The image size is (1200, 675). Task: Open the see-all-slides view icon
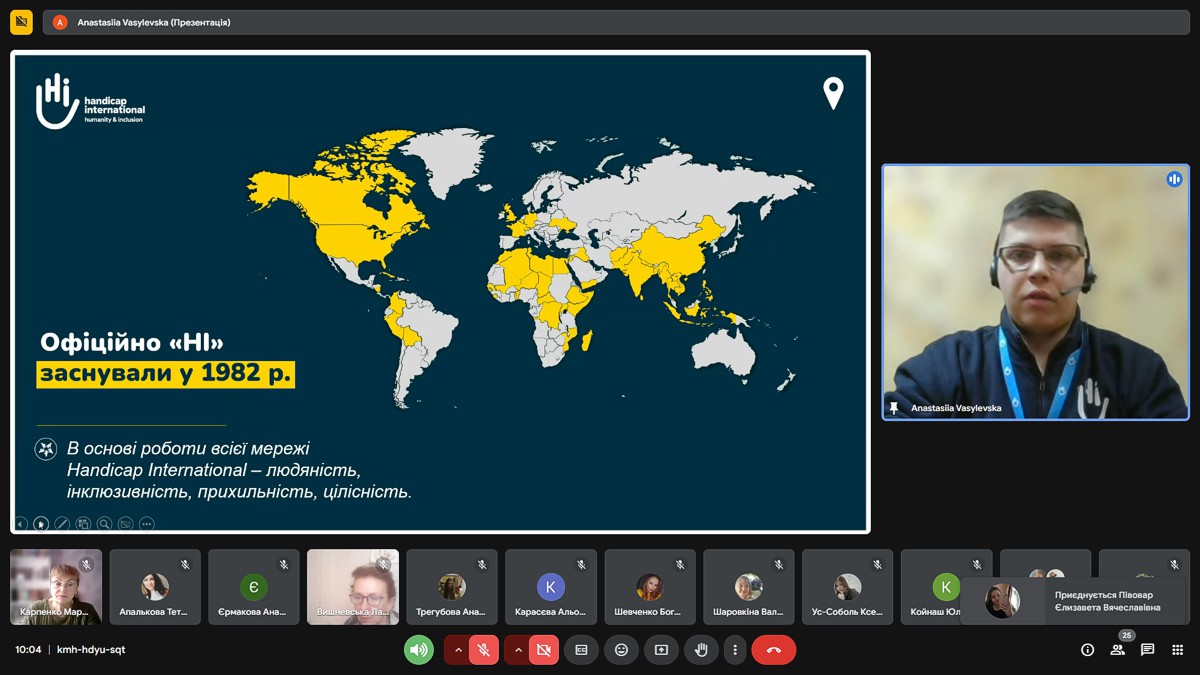[83, 523]
